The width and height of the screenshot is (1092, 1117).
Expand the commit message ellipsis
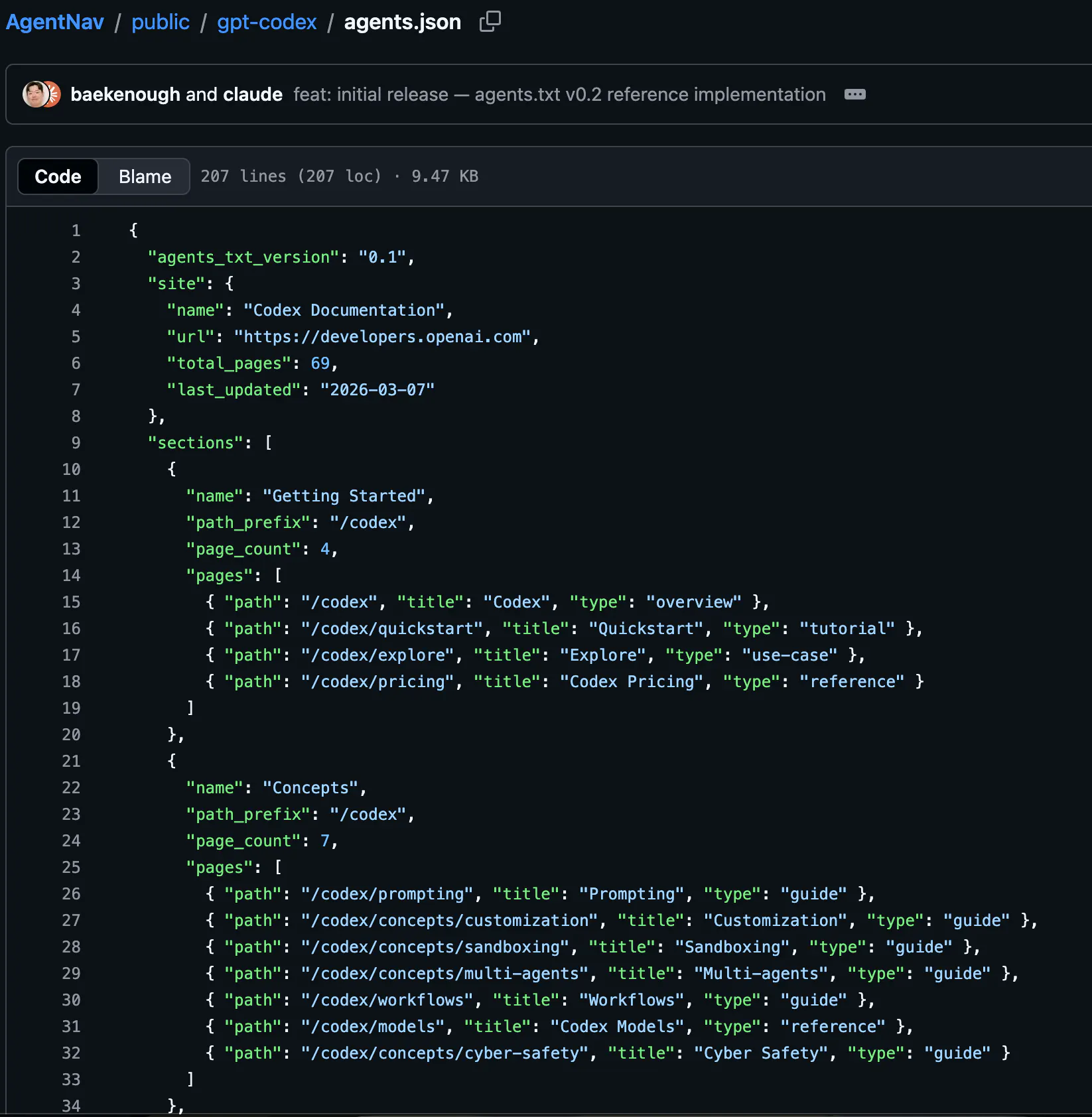pos(854,94)
